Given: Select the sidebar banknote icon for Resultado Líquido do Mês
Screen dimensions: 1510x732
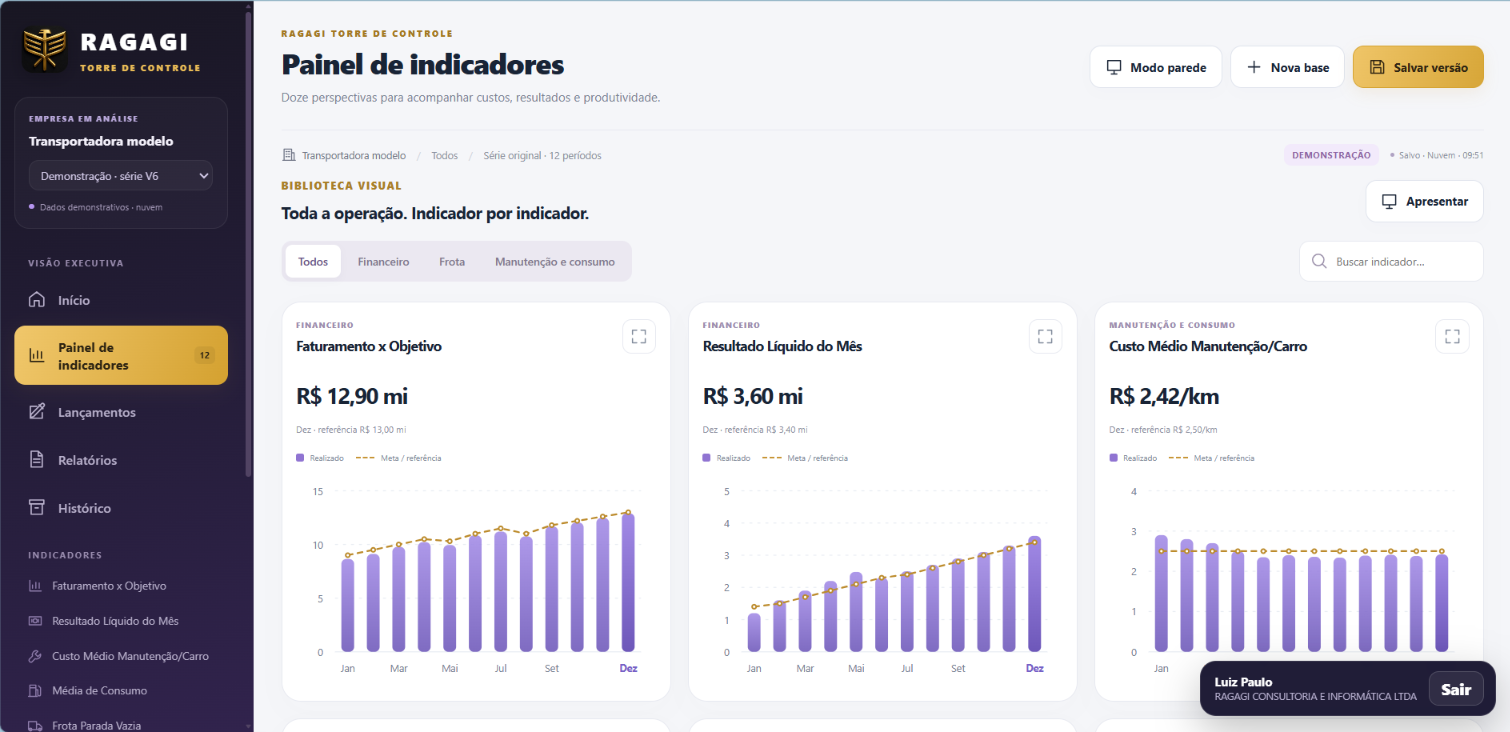Looking at the screenshot, I should (35, 621).
